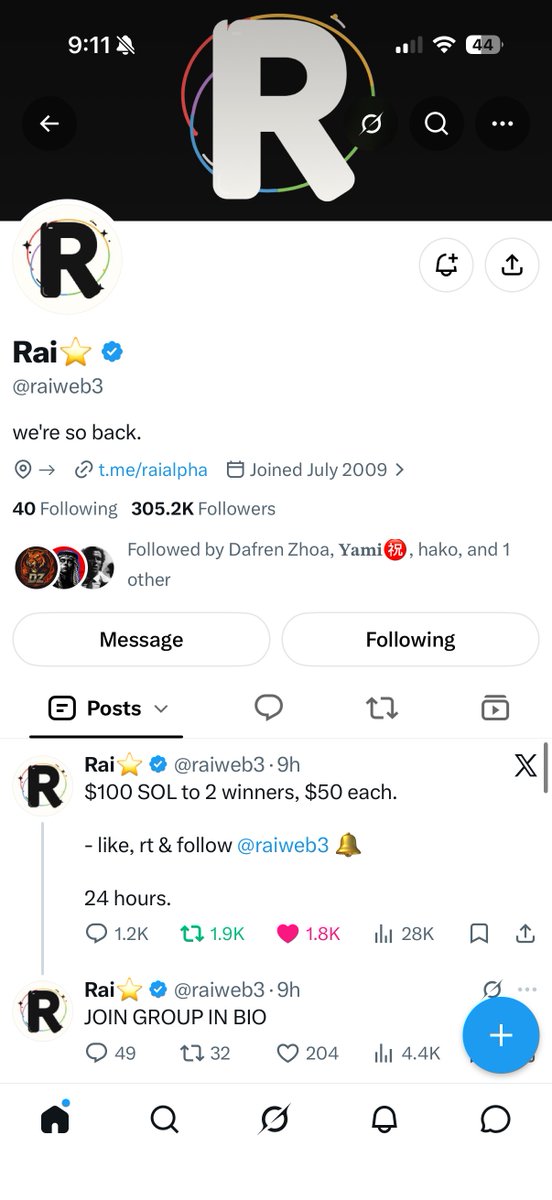Expand the Joined July 2009 chevron

tap(400, 469)
